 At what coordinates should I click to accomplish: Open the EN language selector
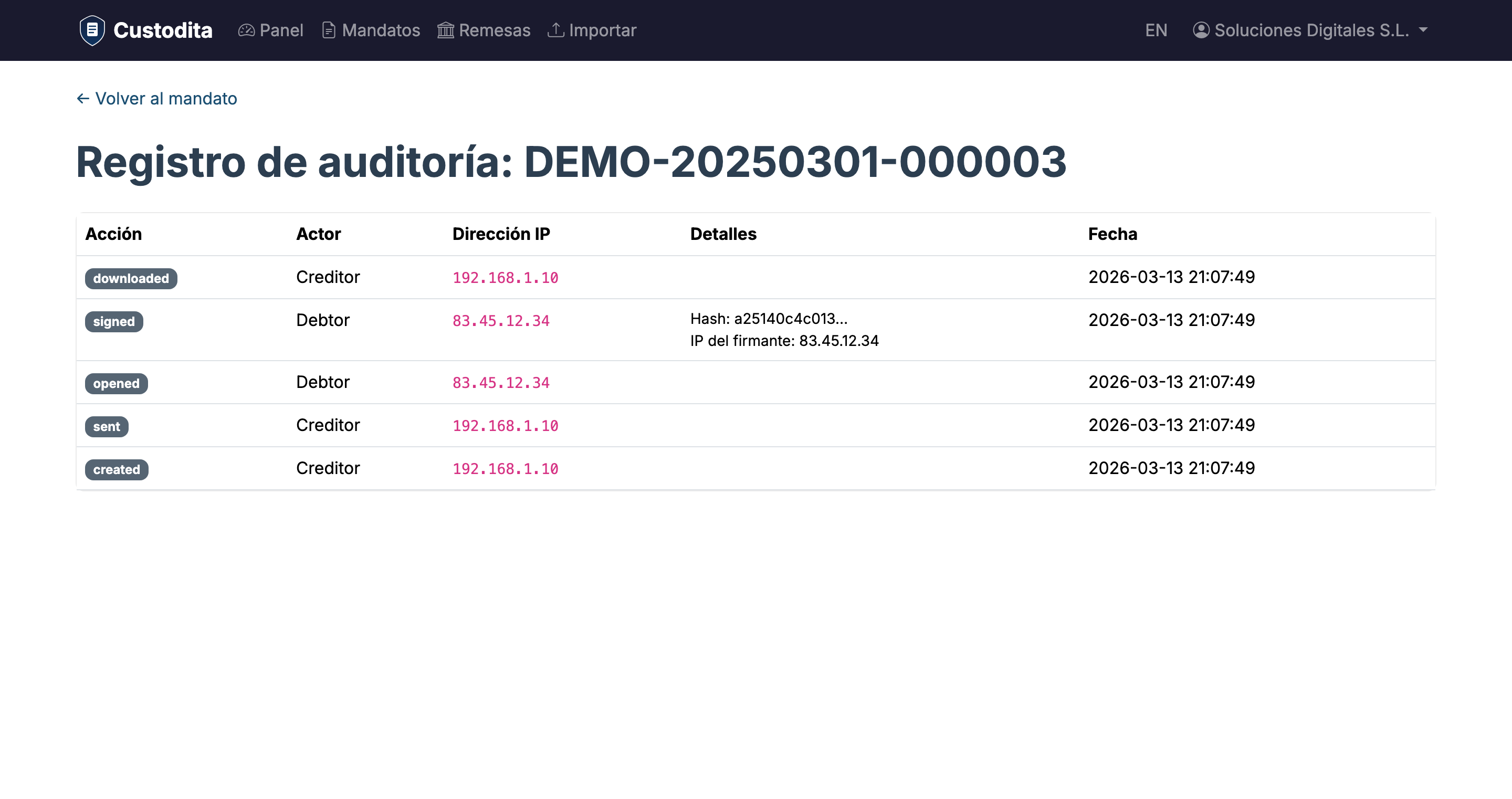pos(1155,29)
